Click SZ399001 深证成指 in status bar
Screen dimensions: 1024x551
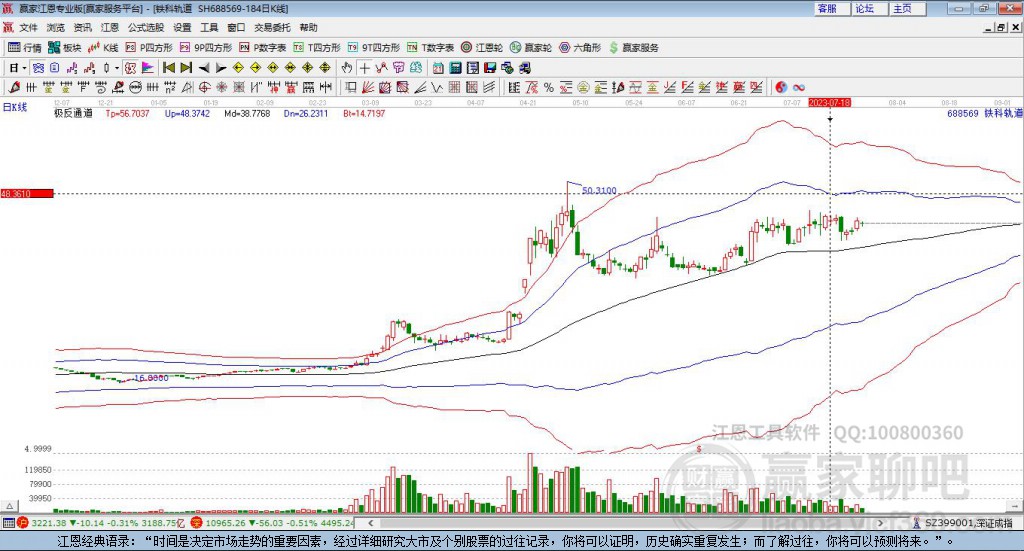(968, 523)
